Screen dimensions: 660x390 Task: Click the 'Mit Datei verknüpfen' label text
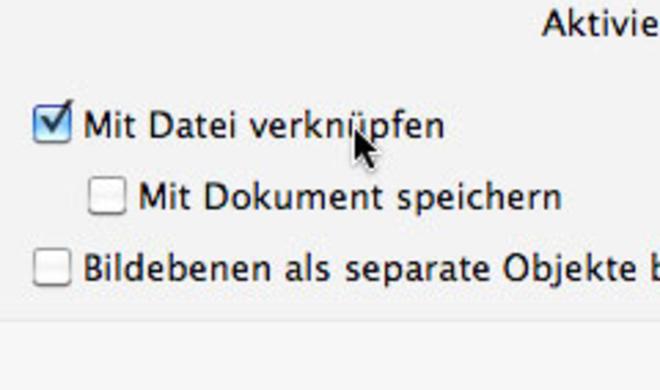tap(264, 125)
